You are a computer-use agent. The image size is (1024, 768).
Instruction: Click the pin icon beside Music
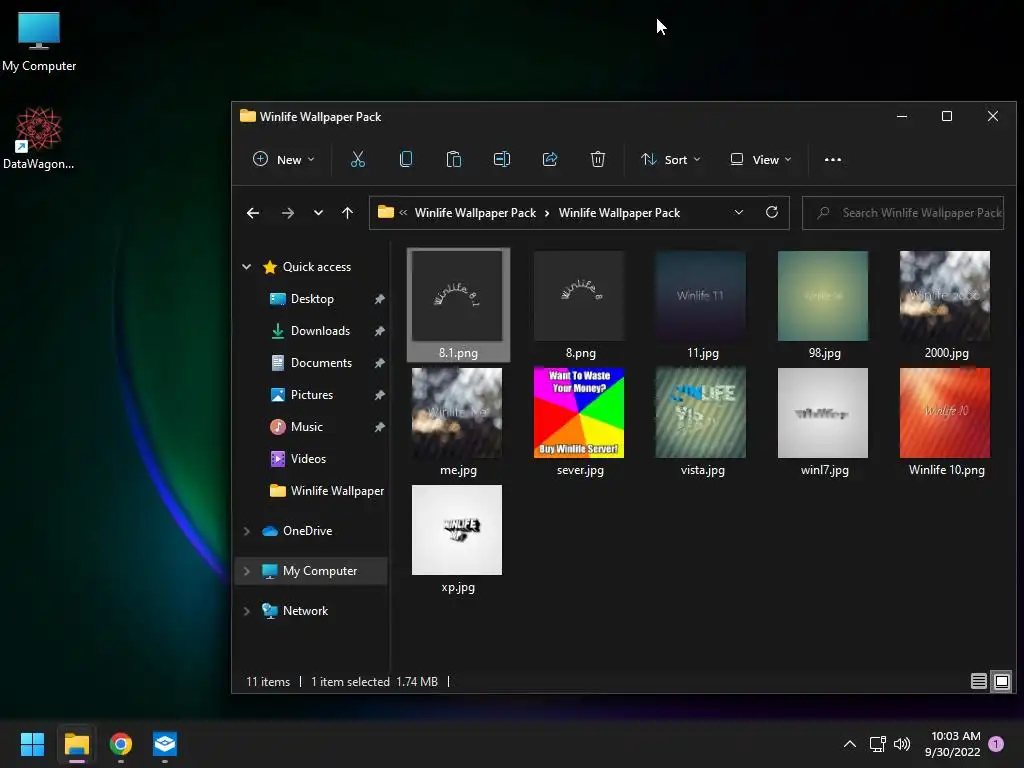379,427
